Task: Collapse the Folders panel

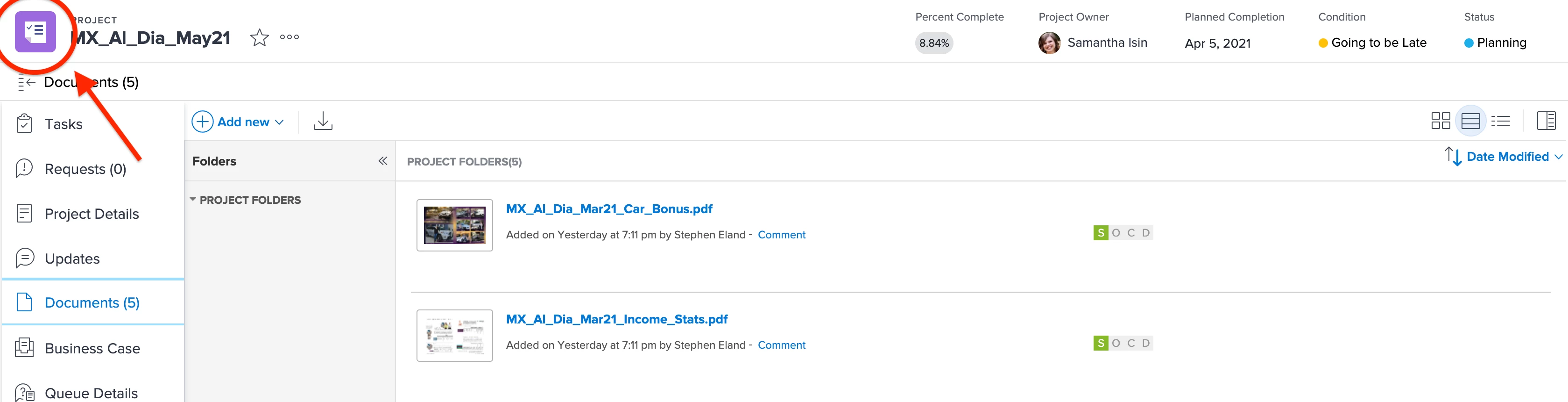Action: click(x=382, y=161)
